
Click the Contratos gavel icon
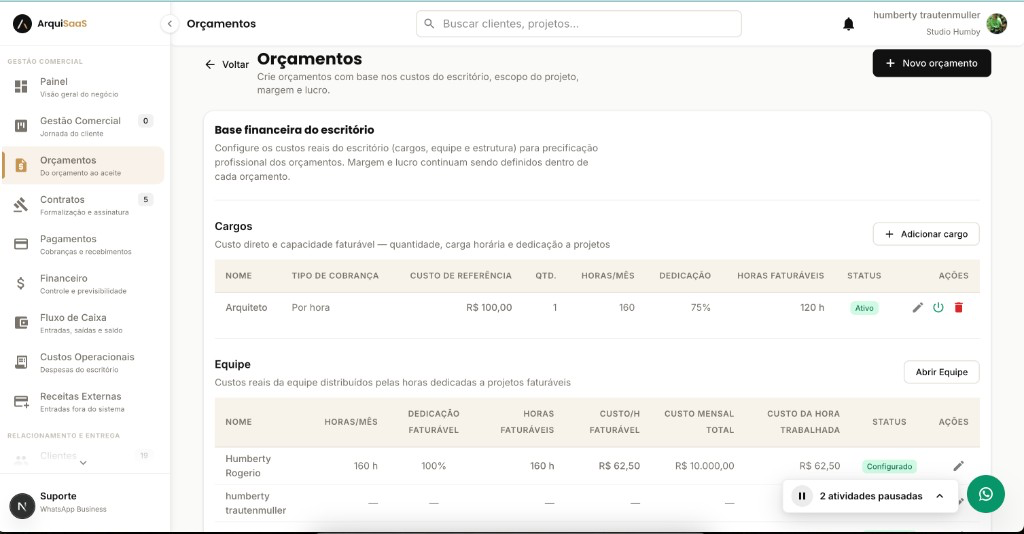pyautogui.click(x=21, y=205)
